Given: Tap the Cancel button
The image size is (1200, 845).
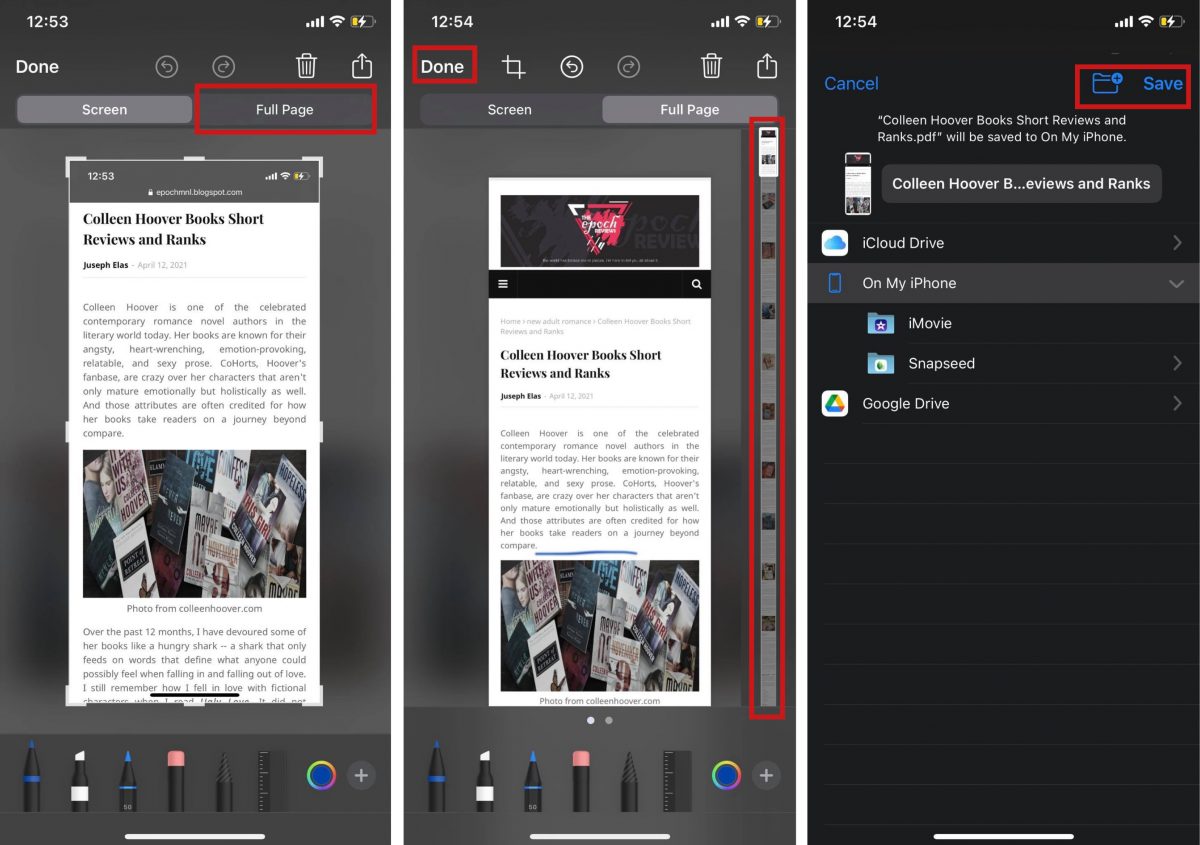Looking at the screenshot, I should pos(851,83).
